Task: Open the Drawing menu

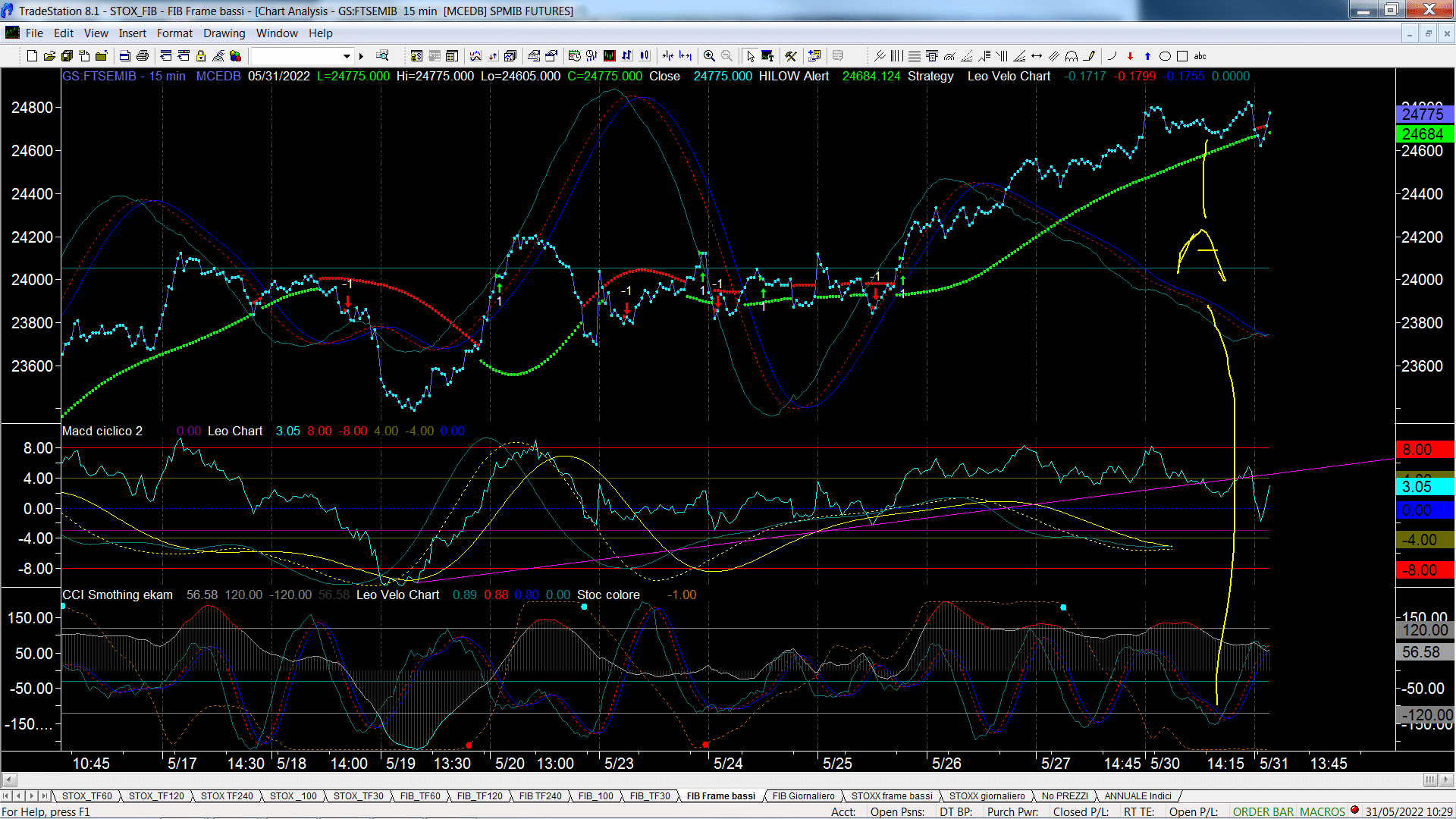Action: [x=224, y=33]
